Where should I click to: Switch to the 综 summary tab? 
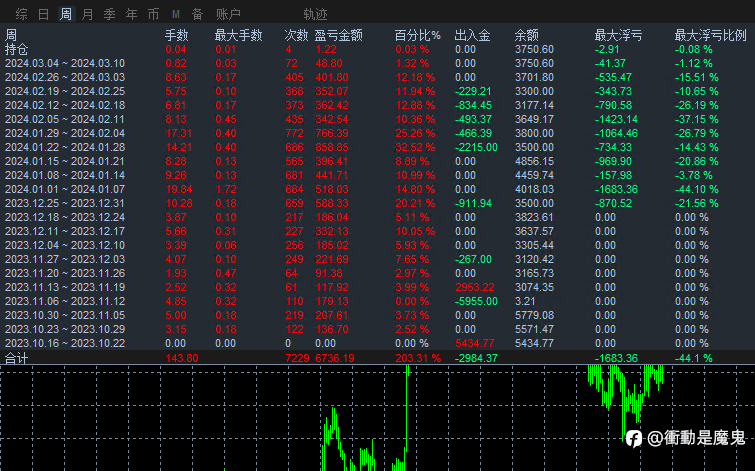tap(21, 14)
